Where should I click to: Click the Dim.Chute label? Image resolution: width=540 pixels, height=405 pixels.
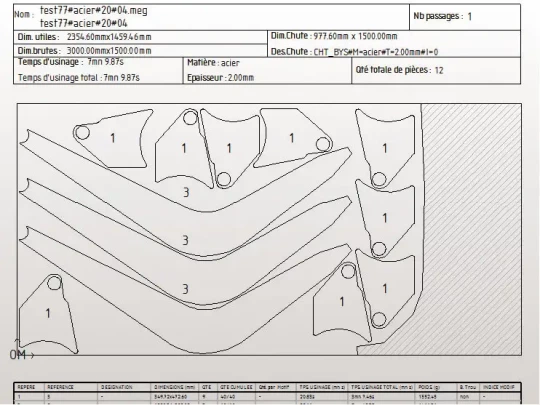click(291, 36)
